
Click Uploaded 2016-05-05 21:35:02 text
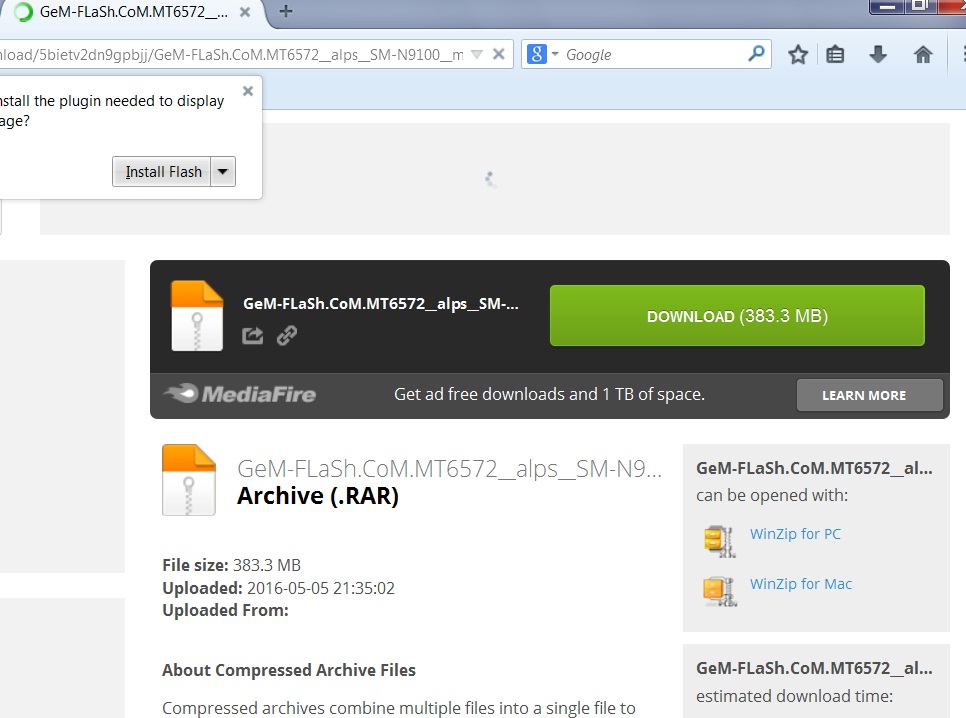278,588
